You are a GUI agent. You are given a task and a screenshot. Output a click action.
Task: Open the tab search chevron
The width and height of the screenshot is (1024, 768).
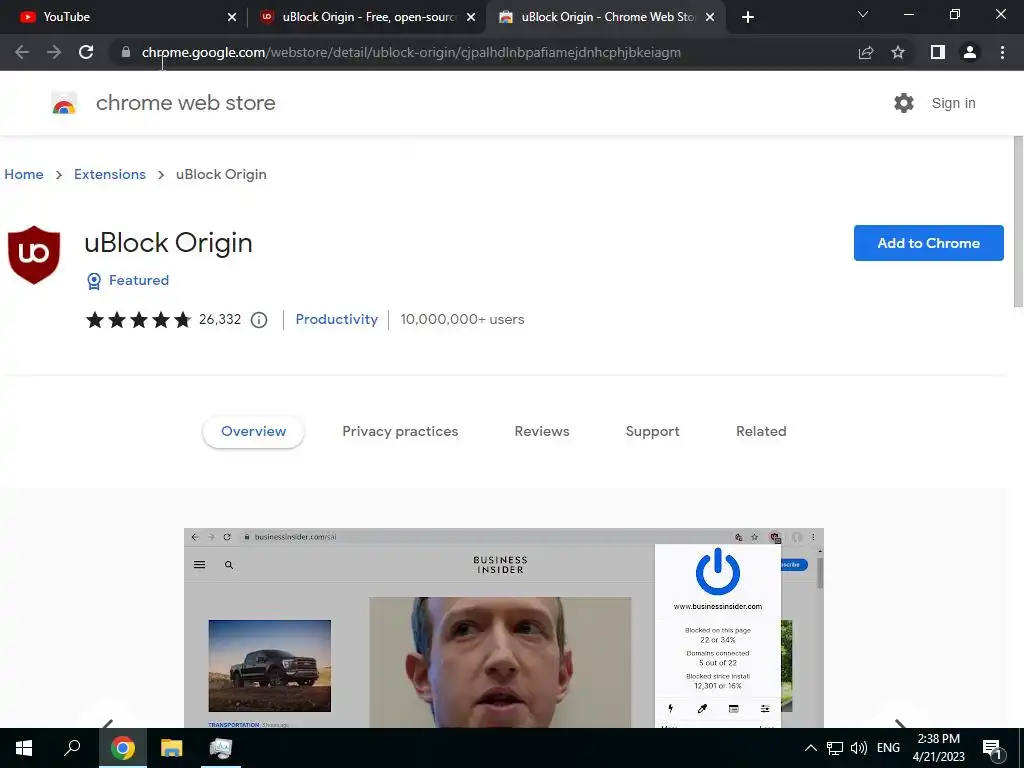click(863, 14)
